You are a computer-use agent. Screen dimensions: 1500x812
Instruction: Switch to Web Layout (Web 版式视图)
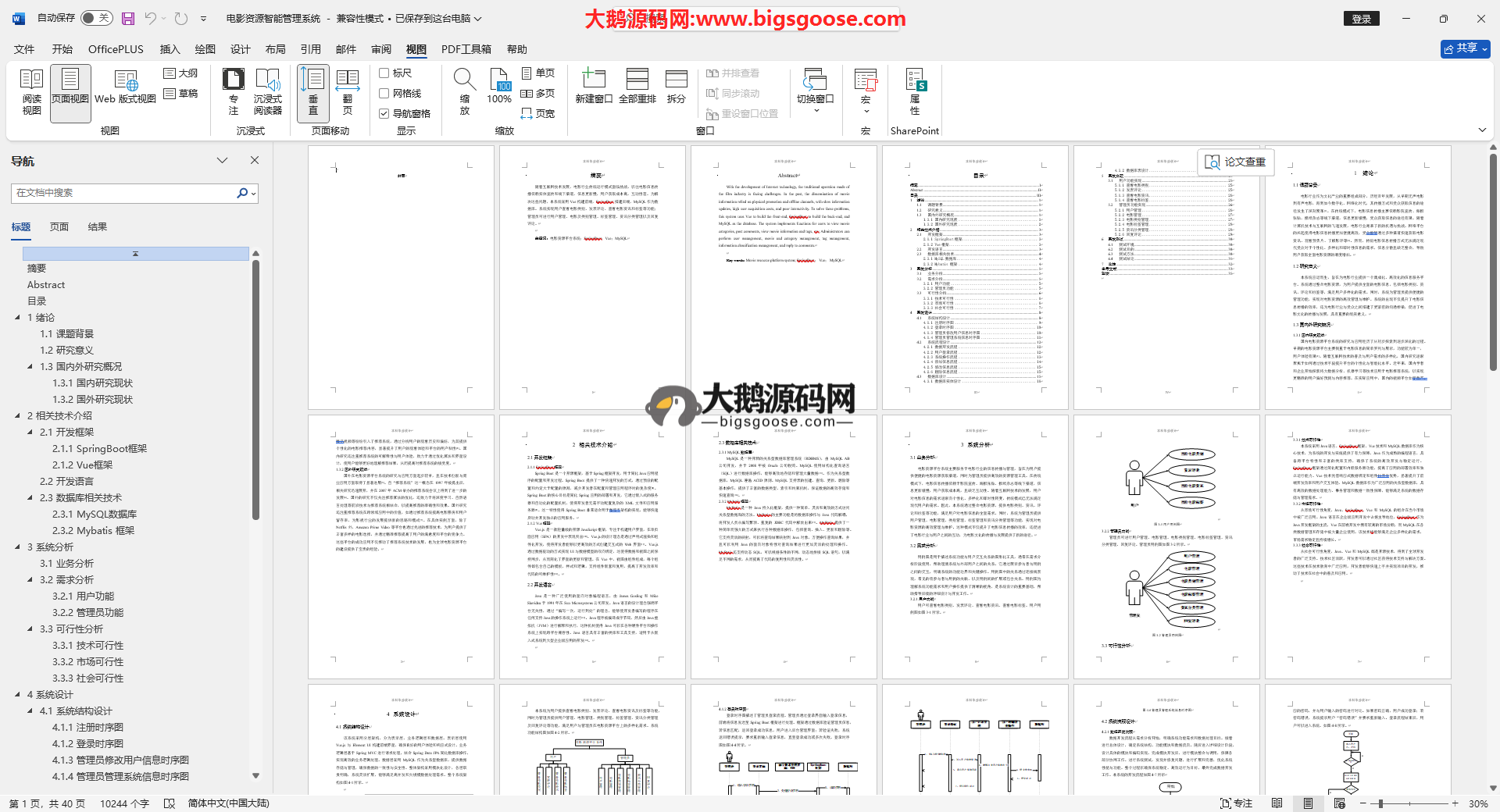click(x=125, y=92)
